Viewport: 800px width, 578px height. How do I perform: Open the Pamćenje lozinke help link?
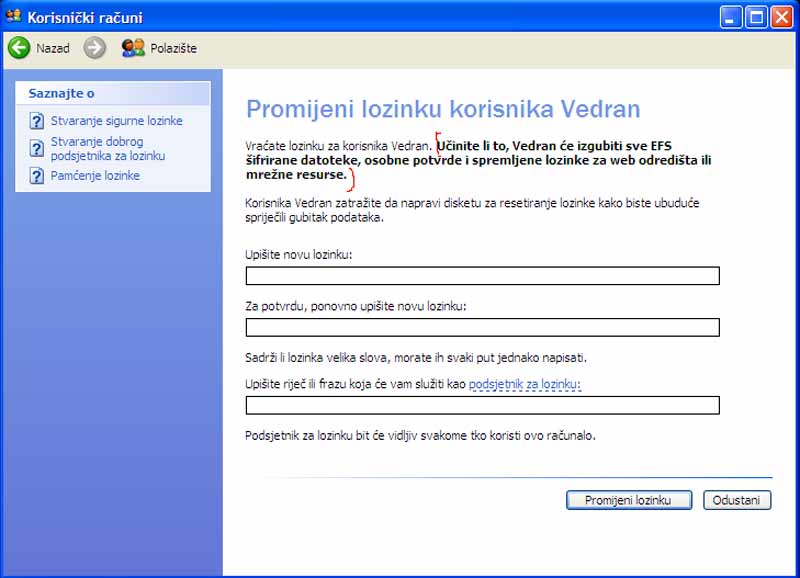(95, 176)
